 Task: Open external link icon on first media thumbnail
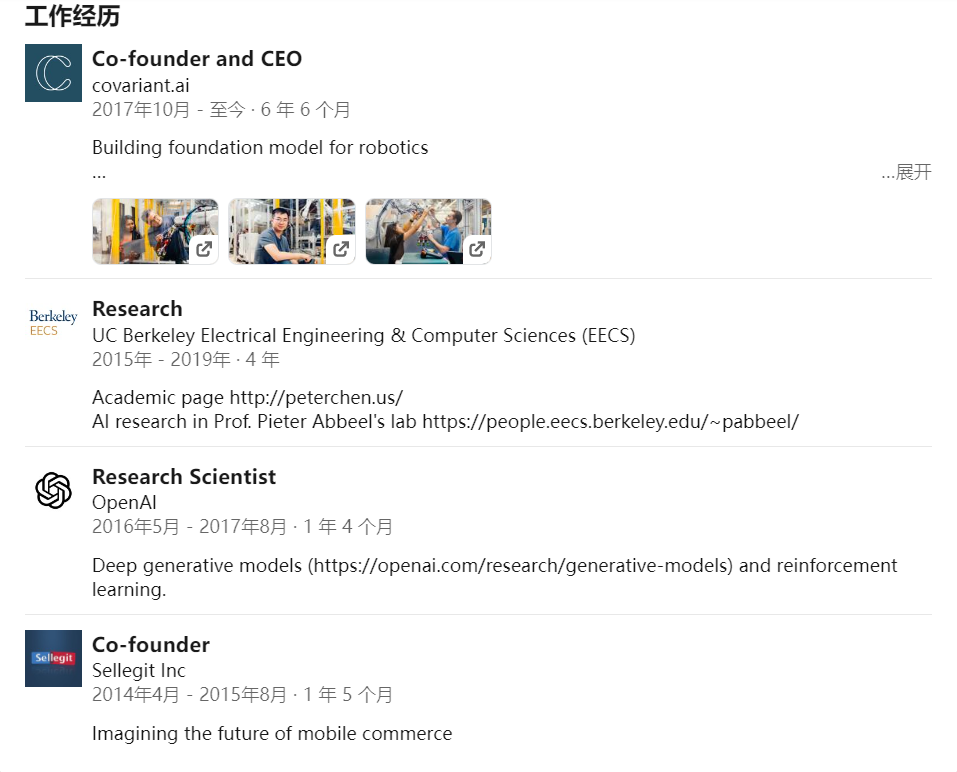tap(204, 249)
